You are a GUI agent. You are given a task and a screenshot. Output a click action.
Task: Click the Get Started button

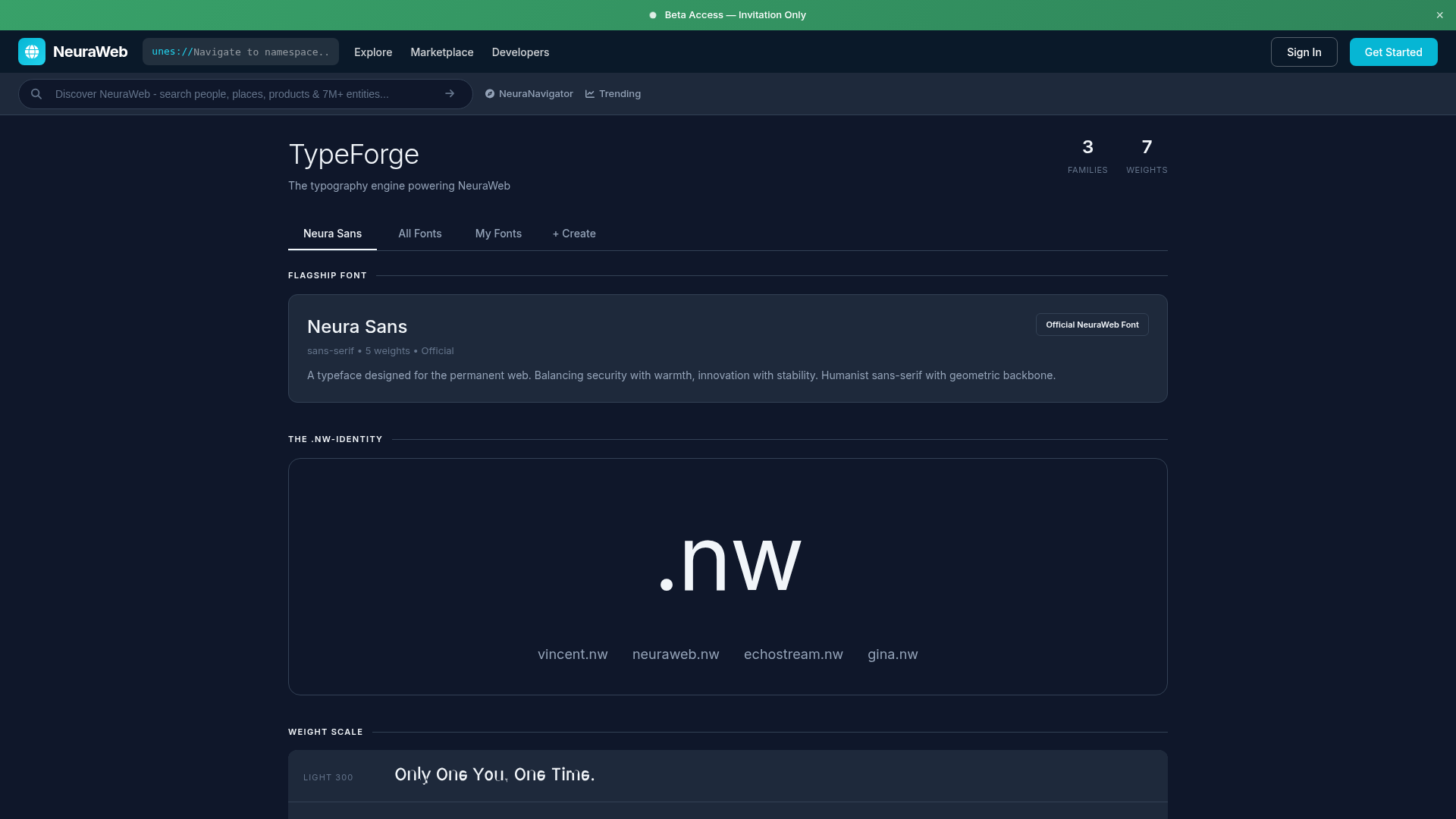(x=1393, y=52)
